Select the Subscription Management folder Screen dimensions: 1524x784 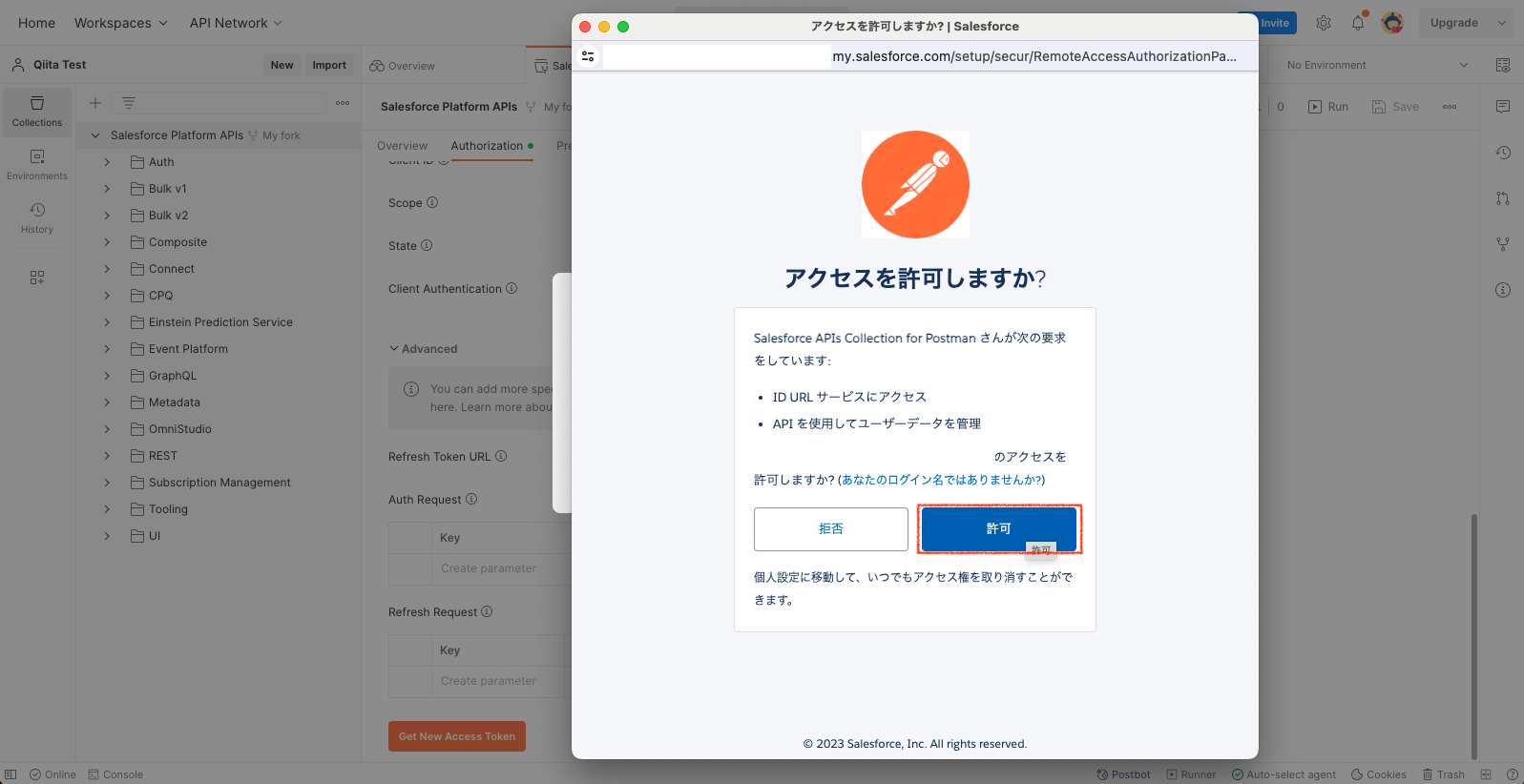tap(219, 483)
